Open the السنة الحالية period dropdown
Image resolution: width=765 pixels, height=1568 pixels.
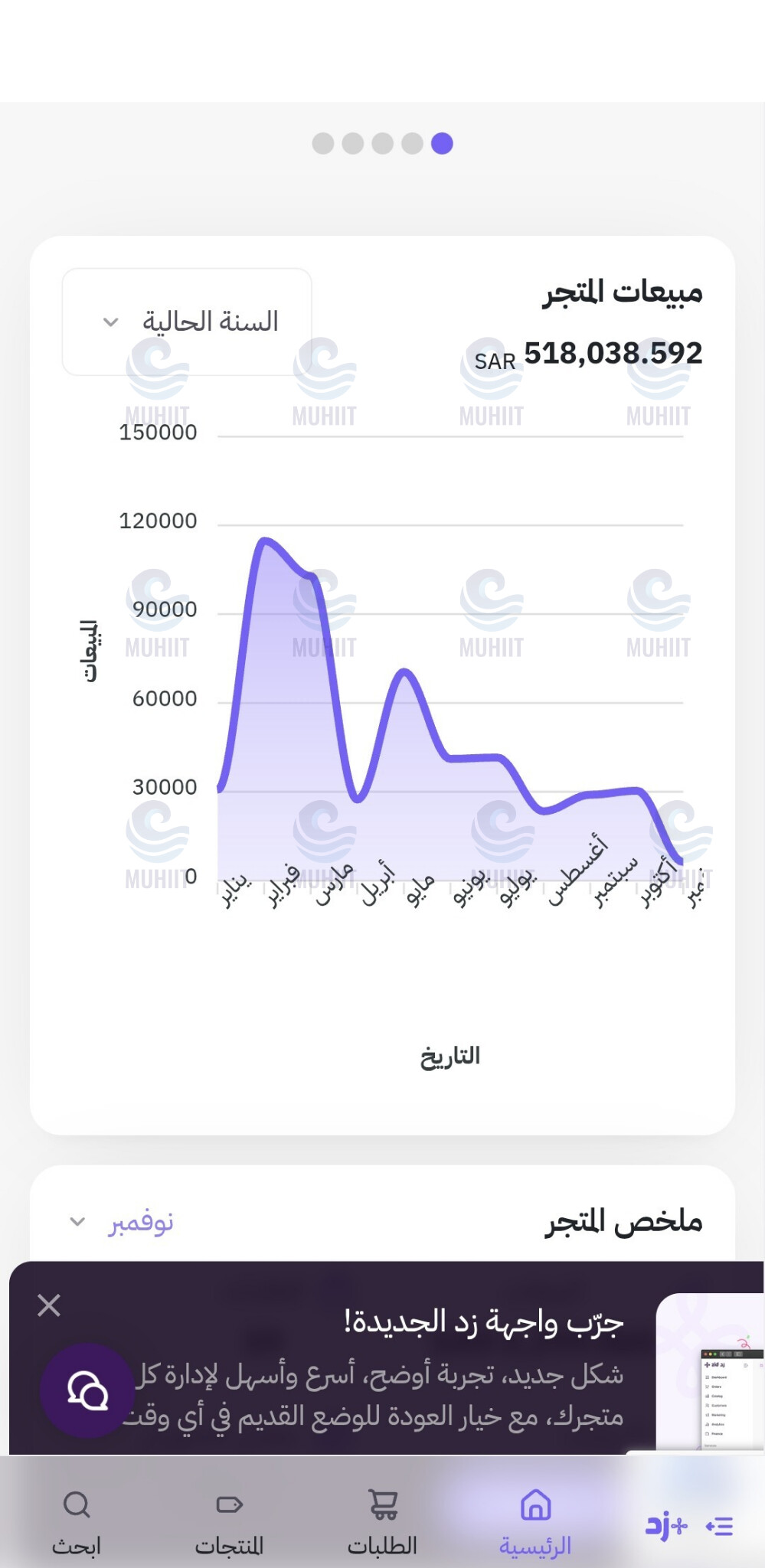(187, 322)
